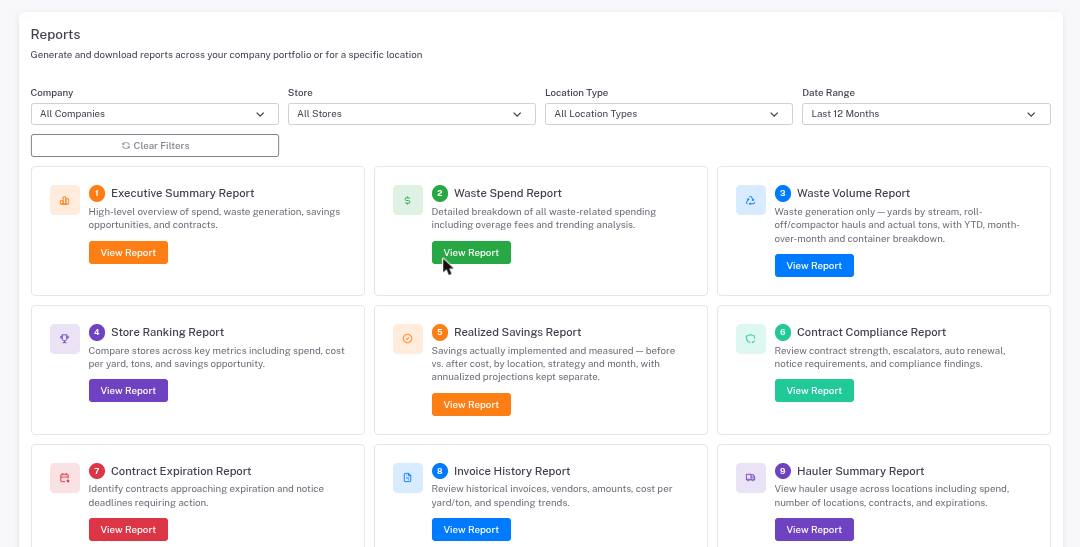The width and height of the screenshot is (1080, 547).
Task: Click the Invoice History Report title
Action: point(512,471)
